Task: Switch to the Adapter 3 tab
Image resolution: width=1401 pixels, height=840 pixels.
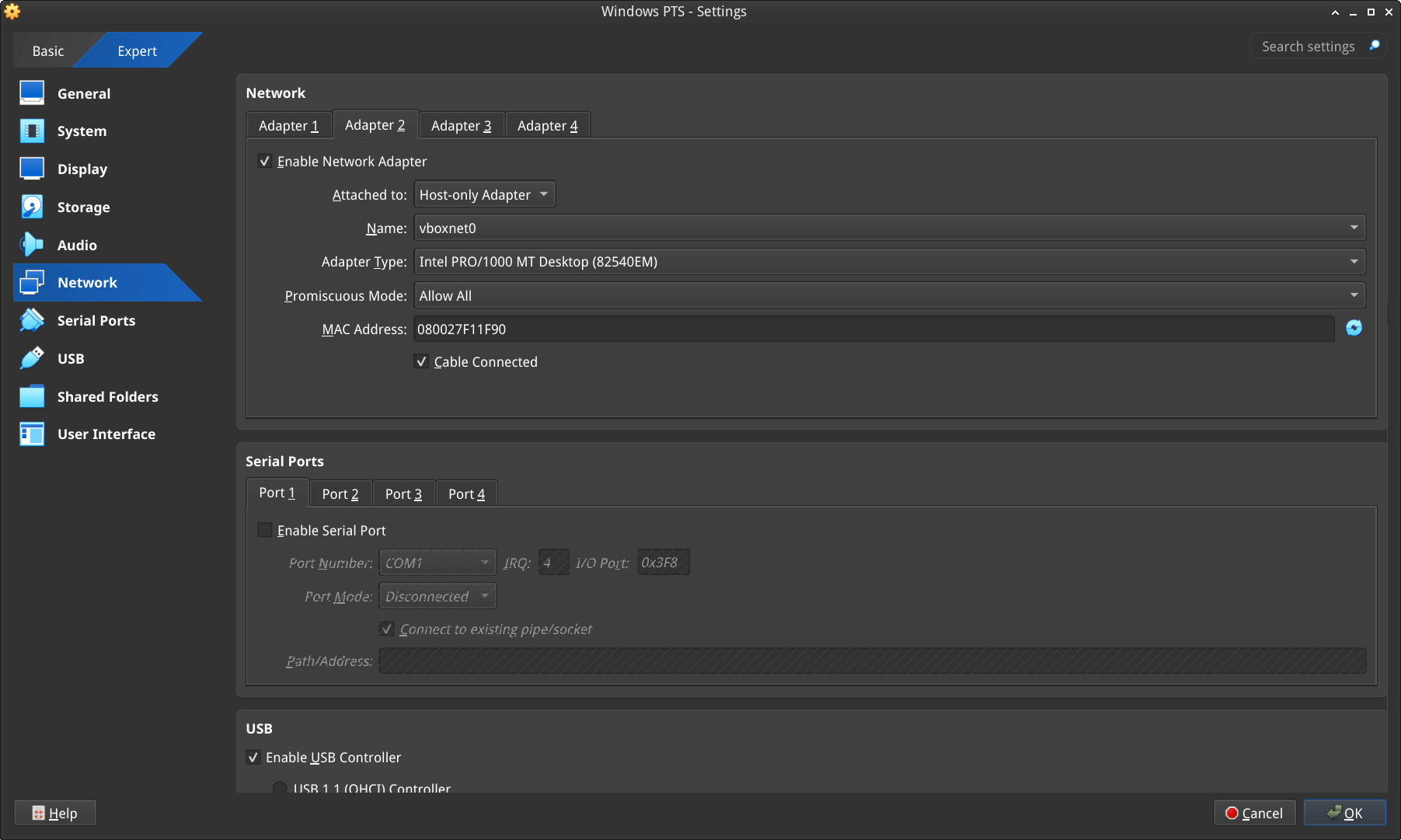Action: pyautogui.click(x=461, y=126)
